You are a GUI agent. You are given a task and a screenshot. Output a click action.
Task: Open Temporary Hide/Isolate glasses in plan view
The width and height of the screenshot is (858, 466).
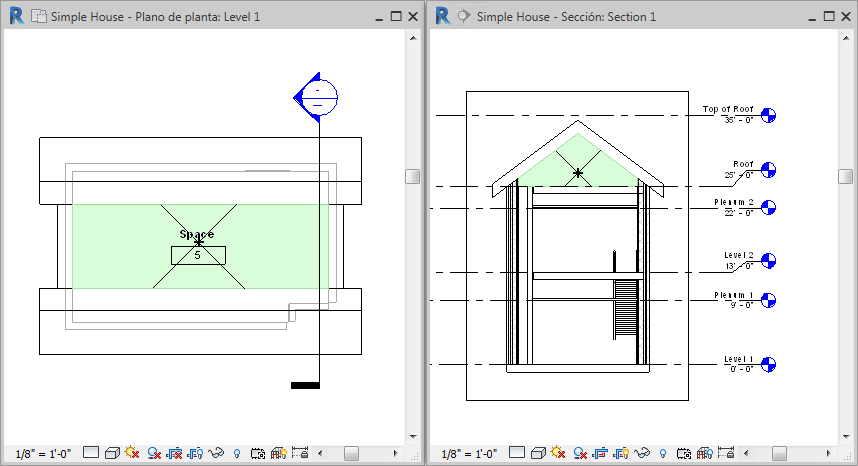217,453
